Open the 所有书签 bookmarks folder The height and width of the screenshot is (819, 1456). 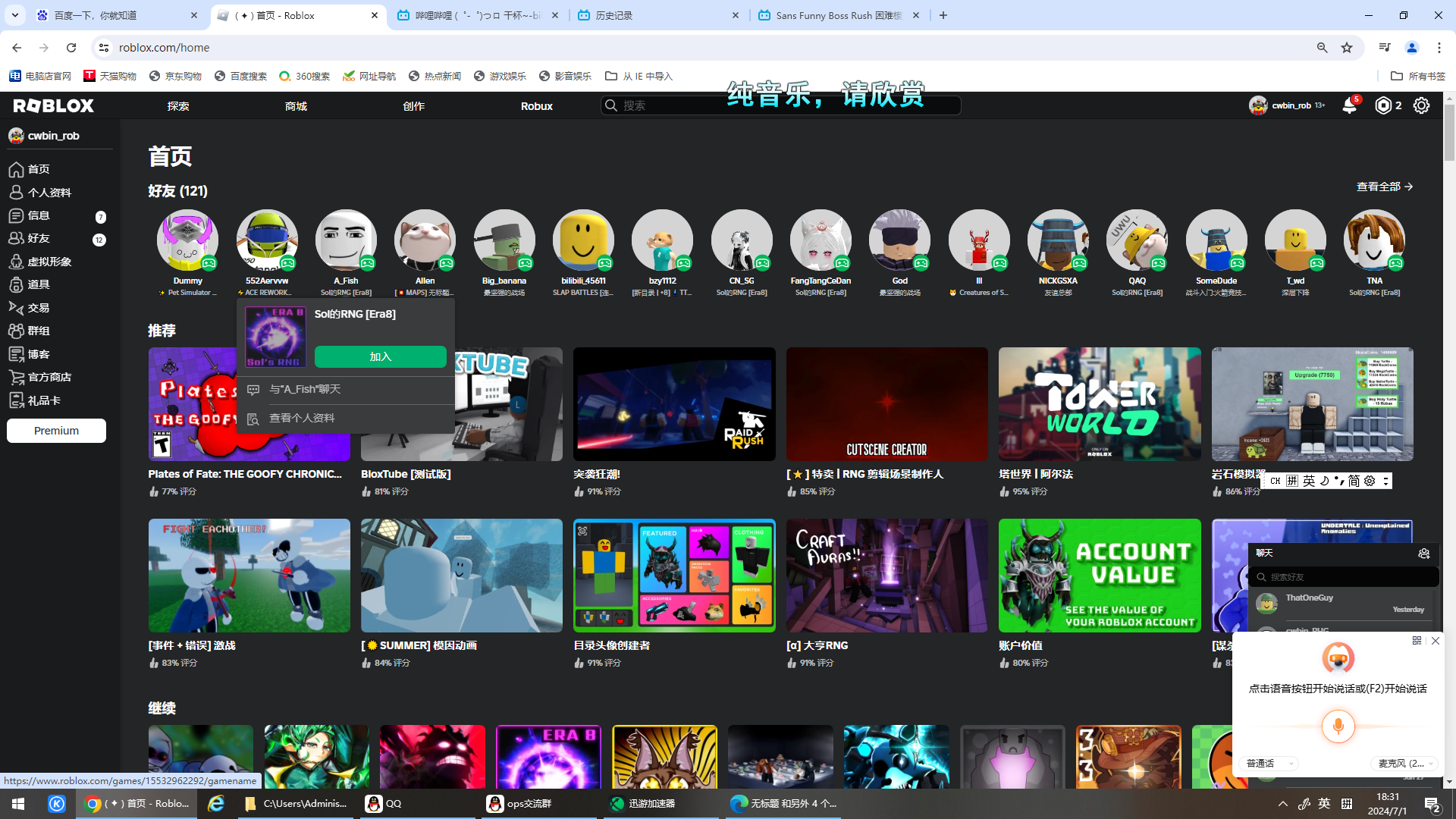(1419, 76)
